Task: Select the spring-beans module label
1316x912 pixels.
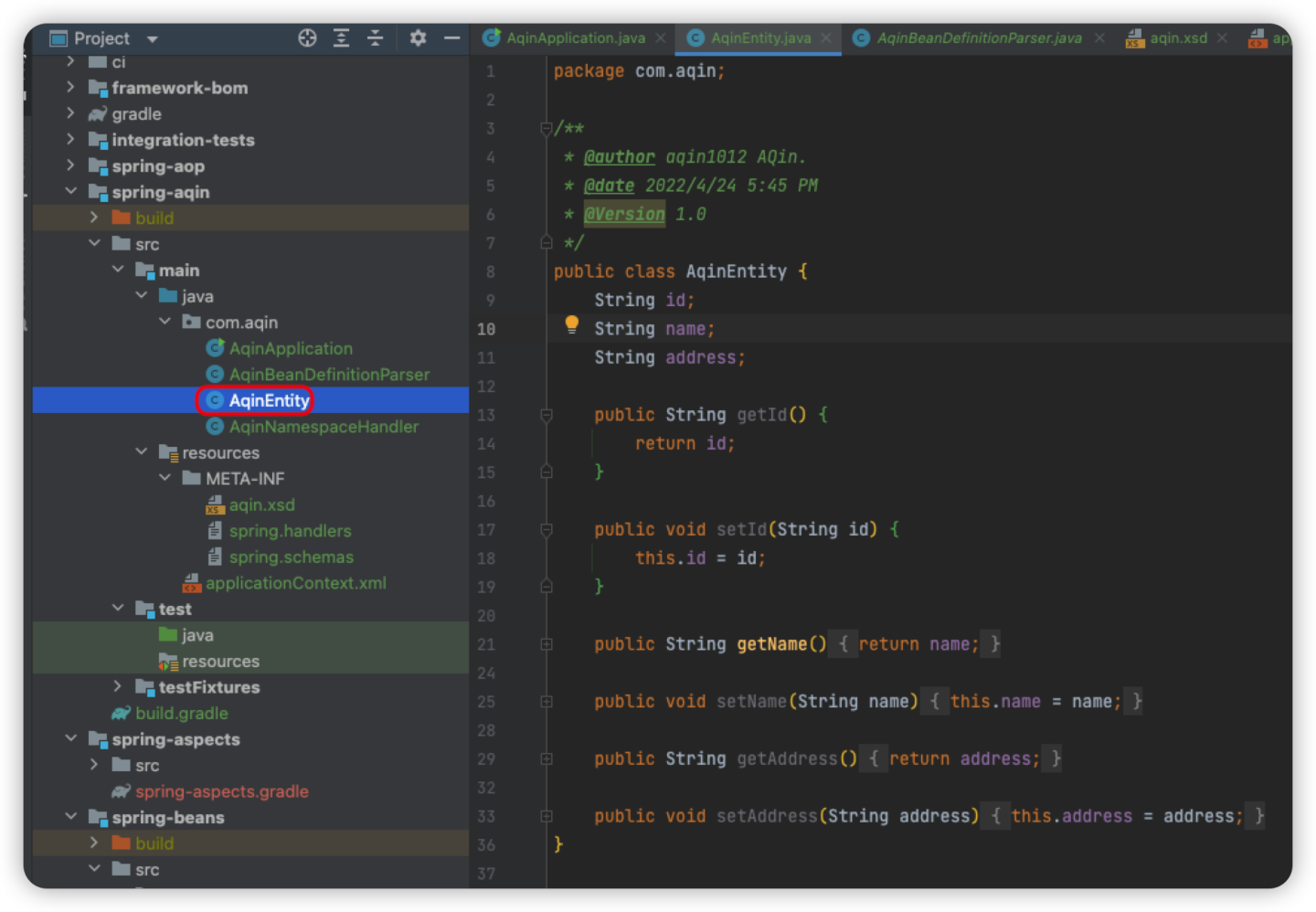Action: coord(168,817)
